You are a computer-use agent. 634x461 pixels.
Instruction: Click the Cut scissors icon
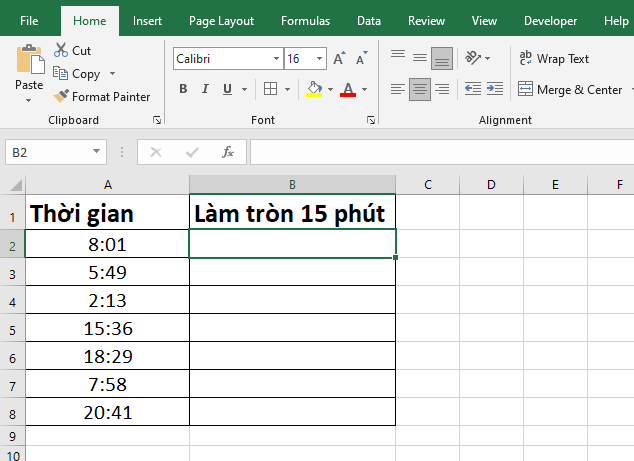[x=61, y=50]
